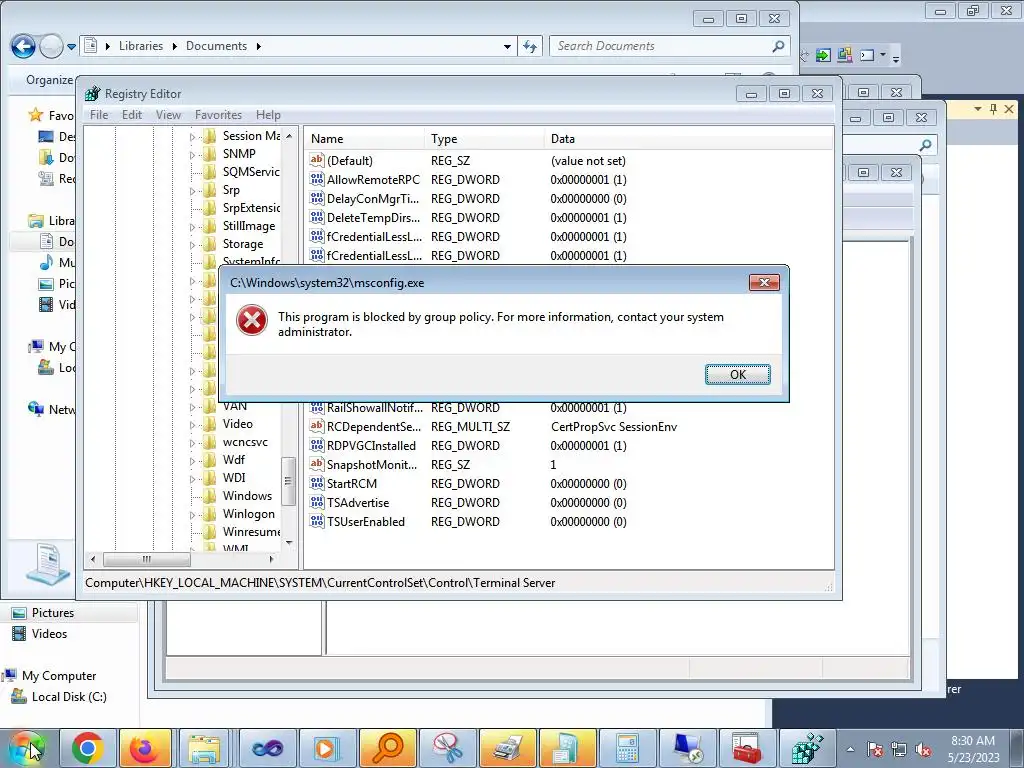The image size is (1024, 768).
Task: Open the View menu in Registry Editor
Action: (168, 115)
